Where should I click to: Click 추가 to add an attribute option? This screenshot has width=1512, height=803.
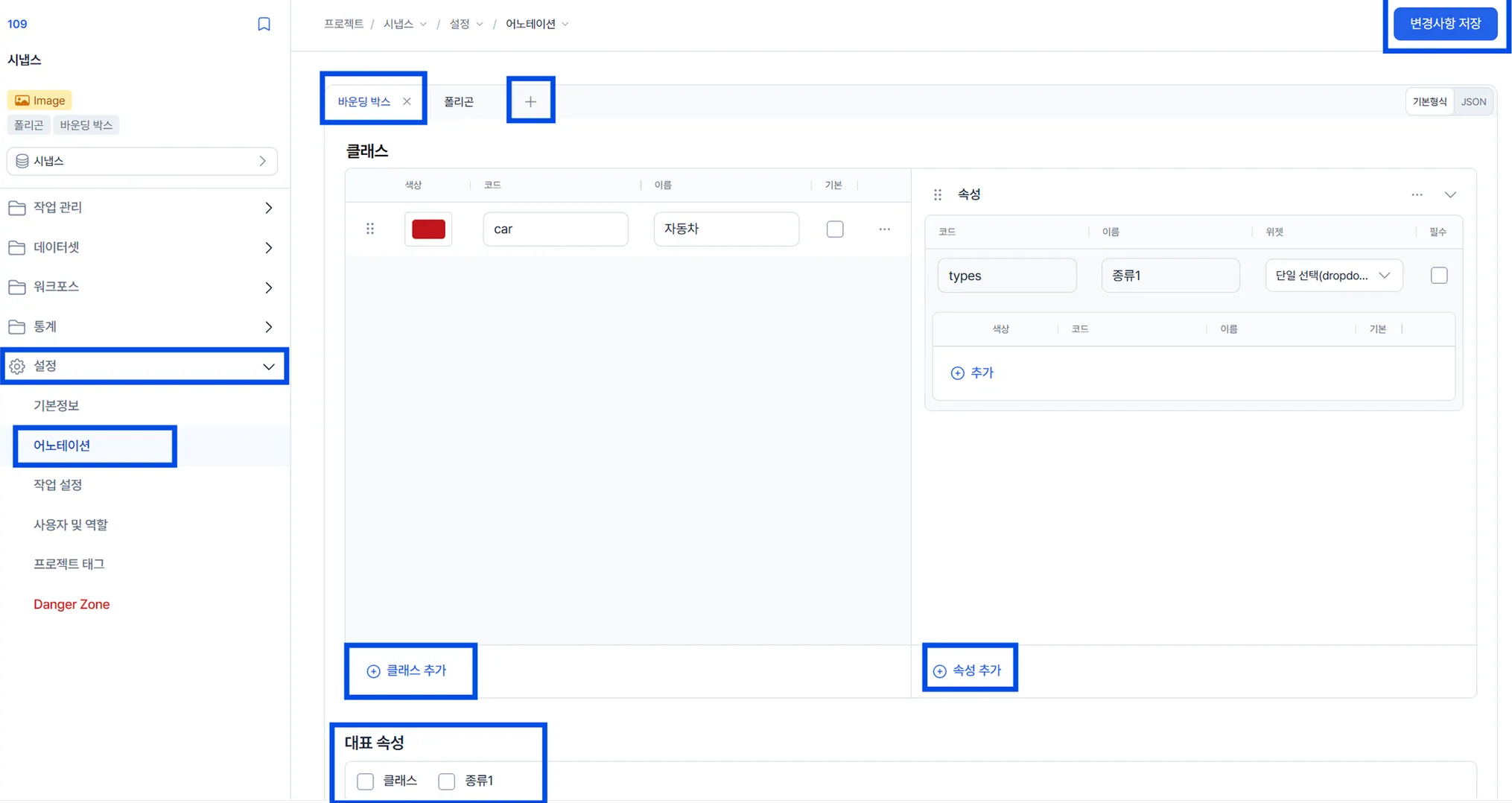click(x=972, y=373)
